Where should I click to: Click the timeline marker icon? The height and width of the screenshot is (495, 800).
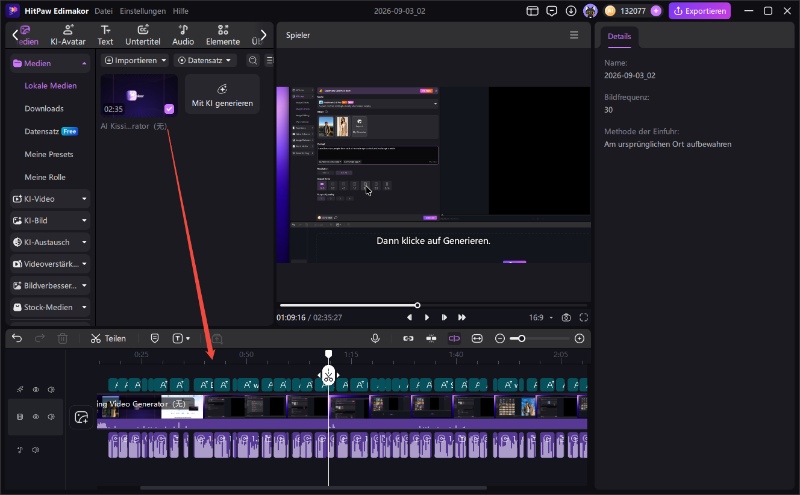point(155,338)
